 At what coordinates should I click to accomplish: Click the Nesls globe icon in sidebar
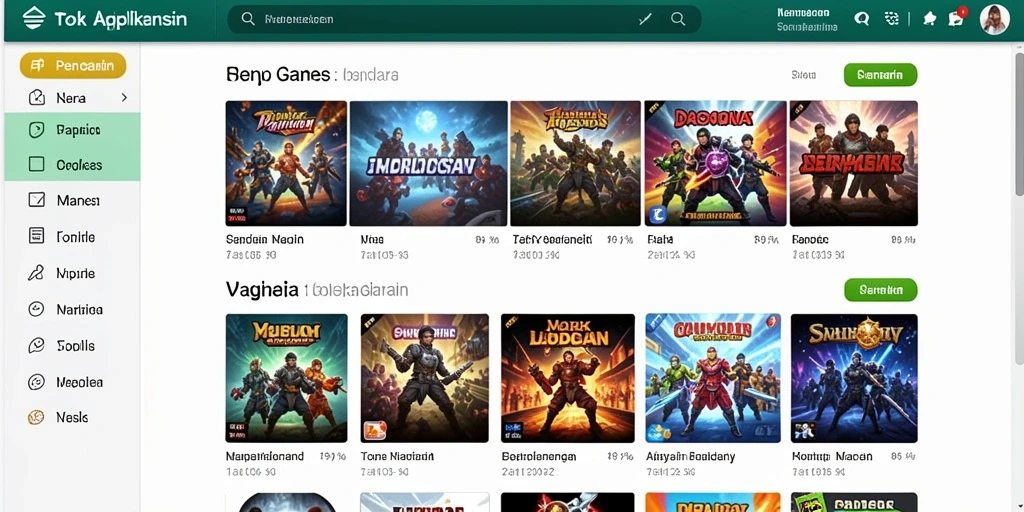[x=37, y=417]
